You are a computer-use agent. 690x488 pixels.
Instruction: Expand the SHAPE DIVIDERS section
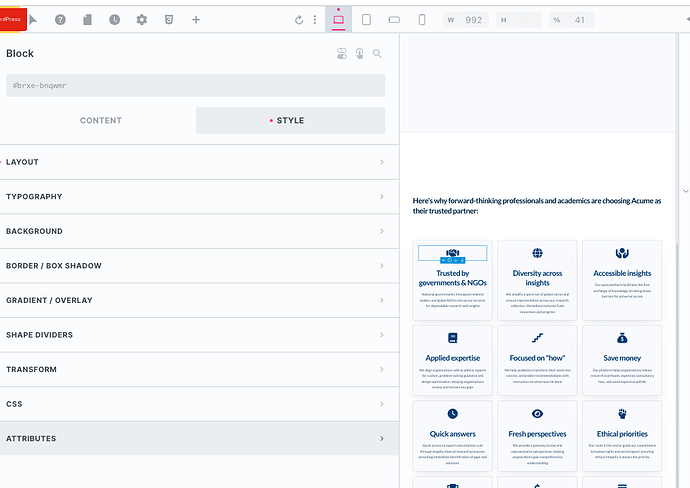(x=199, y=335)
